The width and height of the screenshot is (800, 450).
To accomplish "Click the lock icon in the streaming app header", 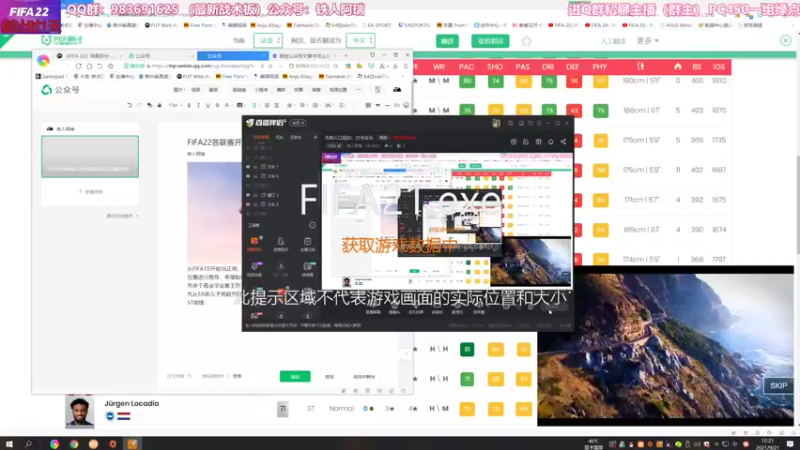I will pyautogui.click(x=526, y=142).
